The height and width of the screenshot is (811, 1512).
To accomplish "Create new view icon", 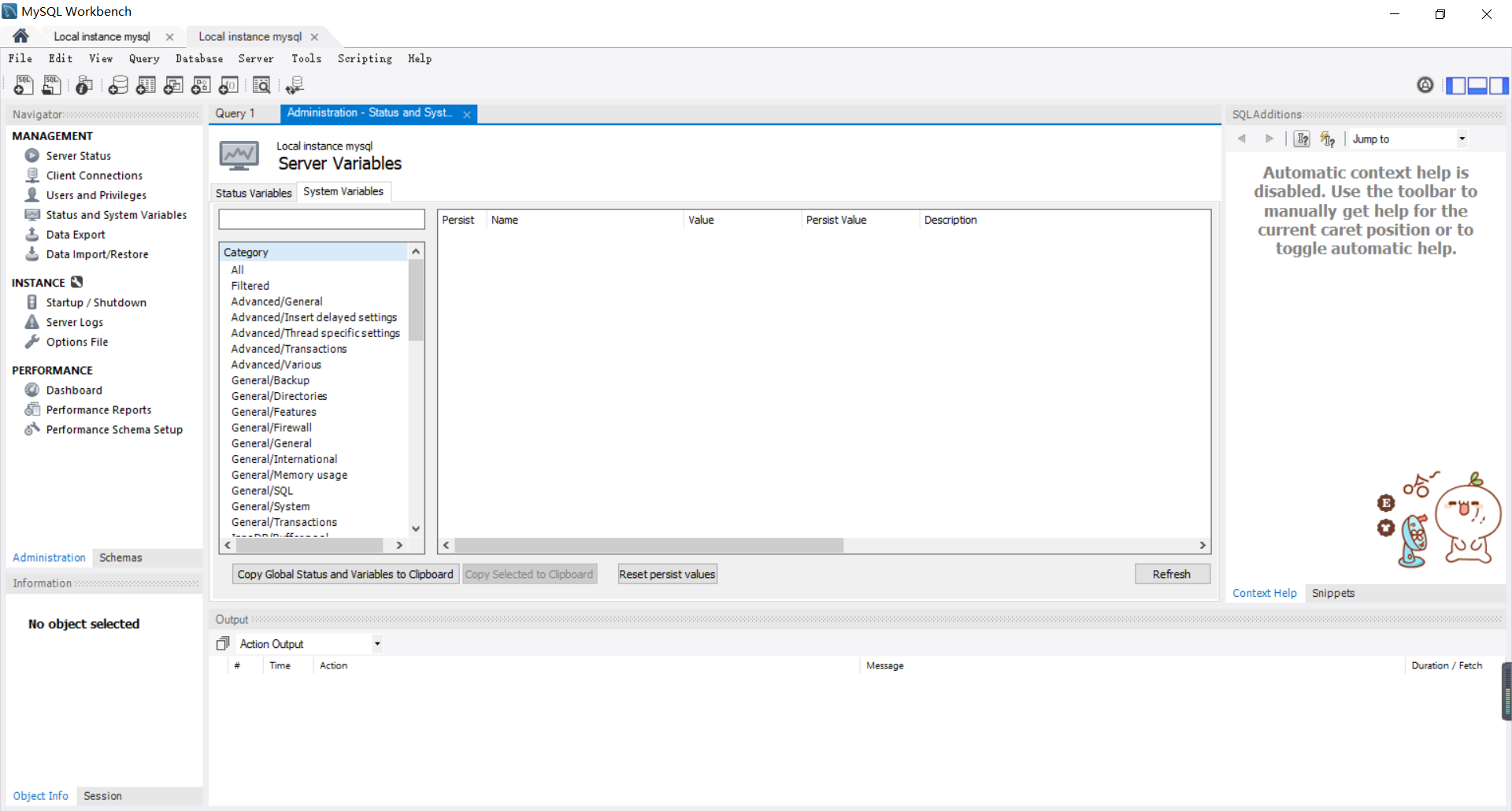I will (173, 85).
